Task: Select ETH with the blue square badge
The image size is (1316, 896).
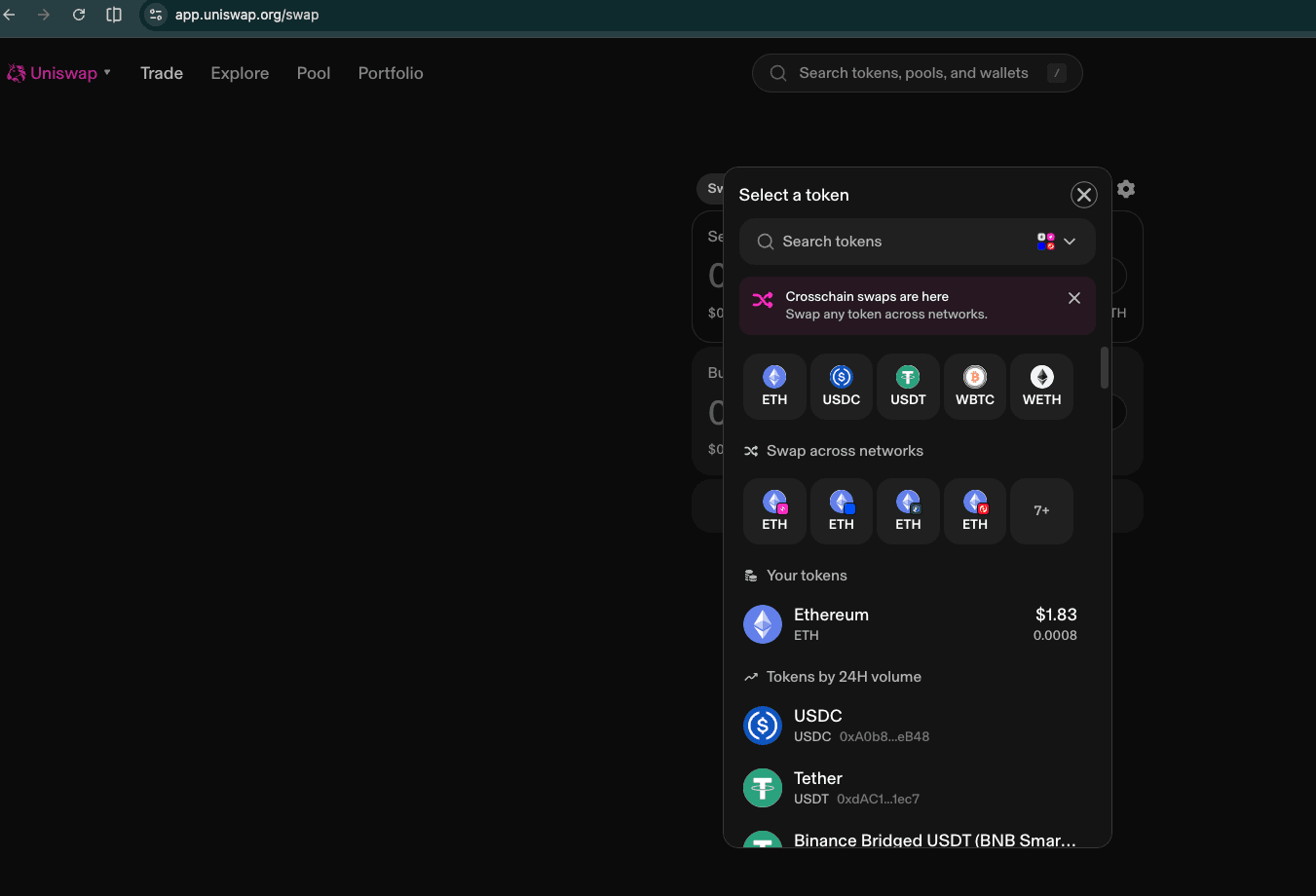Action: (842, 511)
